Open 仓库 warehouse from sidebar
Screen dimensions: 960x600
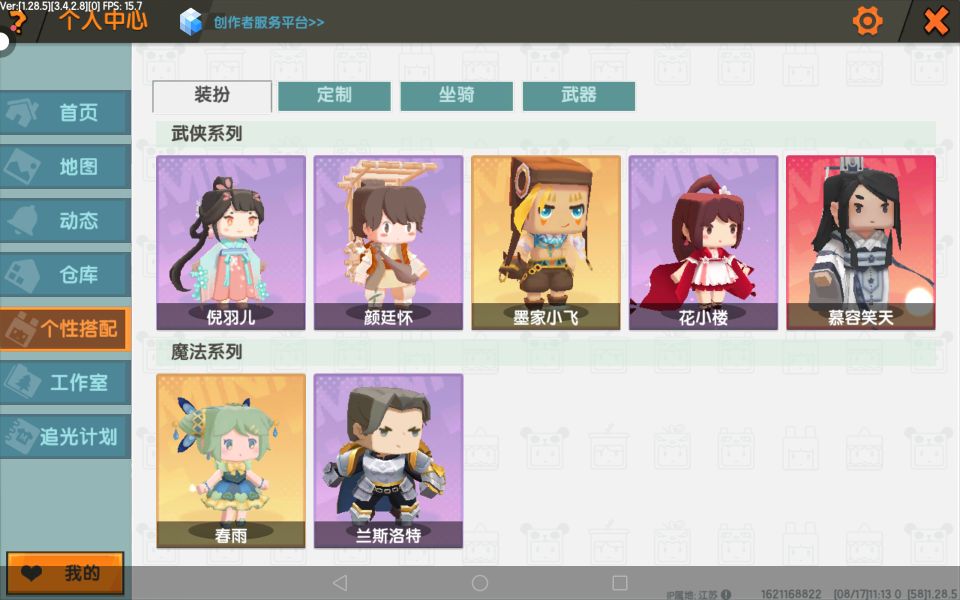66,274
